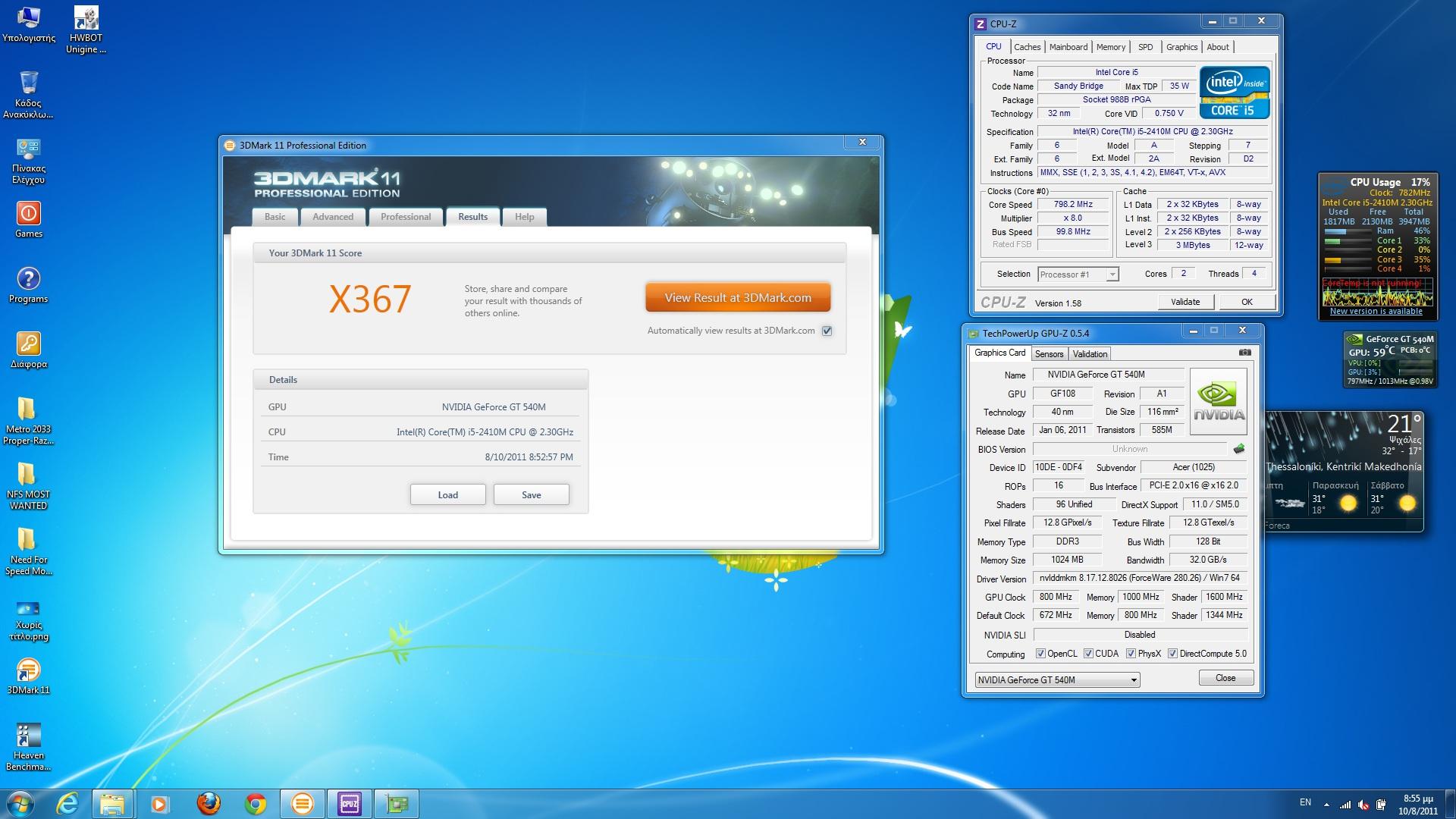This screenshot has width=1456, height=819.
Task: Switch to GPU-Z taskbar item
Action: (x=397, y=804)
